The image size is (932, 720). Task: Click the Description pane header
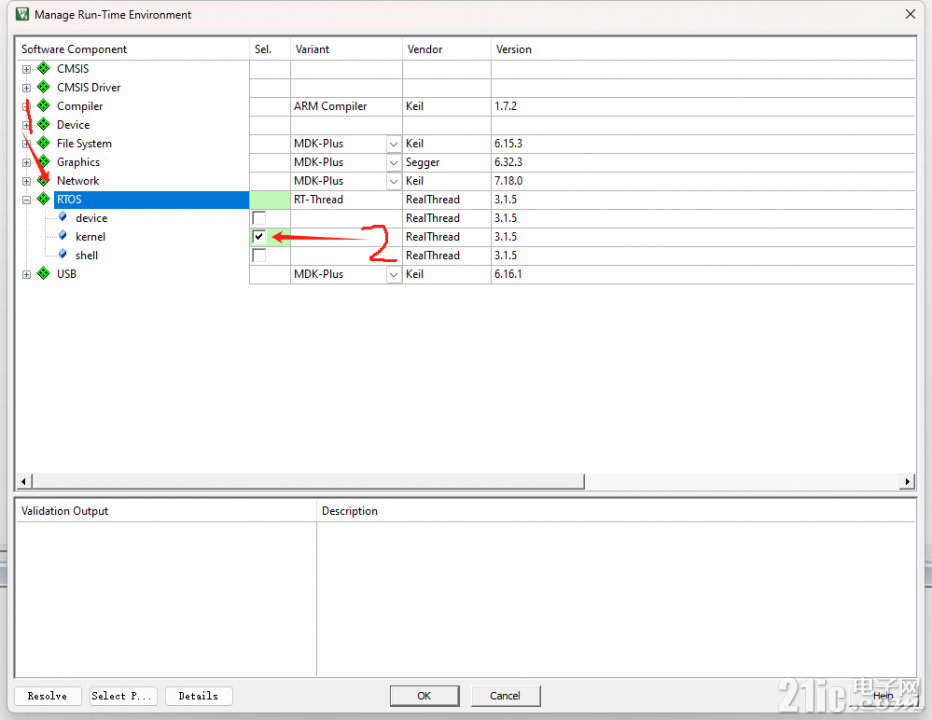coord(616,511)
